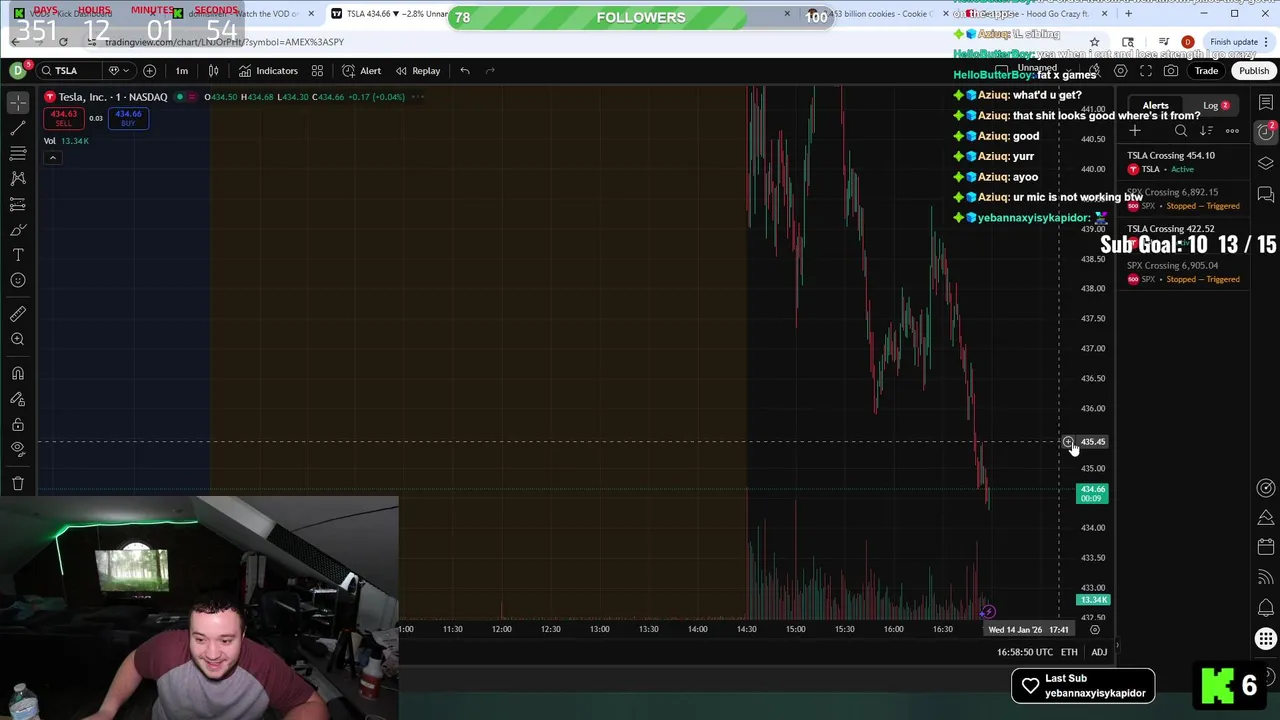Toggle magnet mode for drawings
The height and width of the screenshot is (720, 1280).
pyautogui.click(x=17, y=373)
